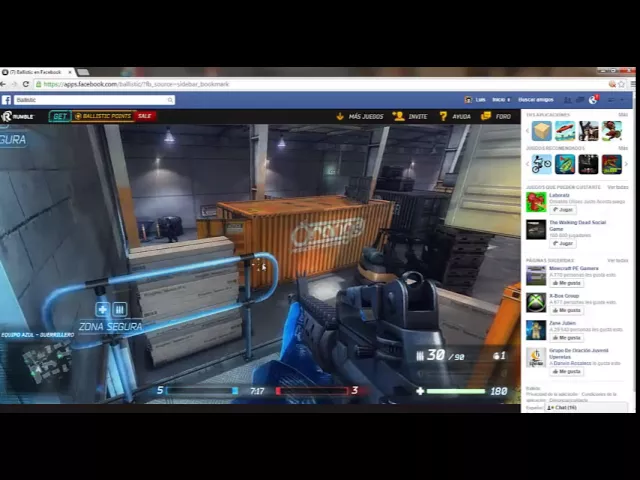This screenshot has width=640, height=480.
Task: Click Ver todas for Páginas Sugeridas
Action: [x=618, y=260]
